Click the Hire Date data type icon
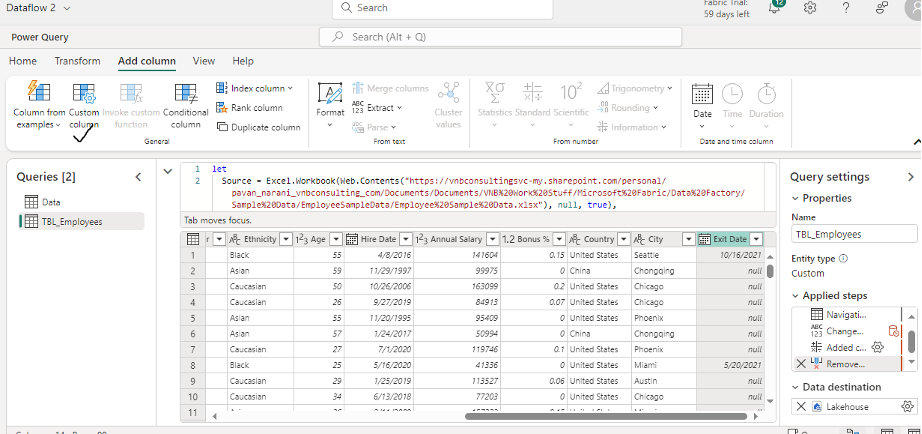Viewport: 922px width, 434px height. click(x=352, y=239)
